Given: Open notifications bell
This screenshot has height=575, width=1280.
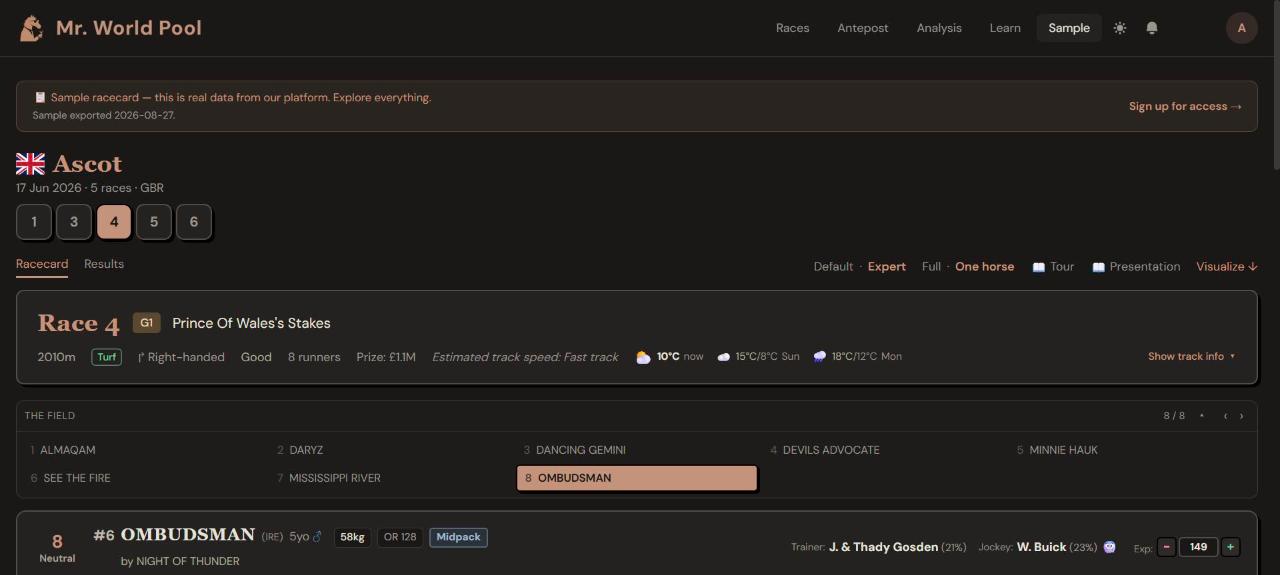Looking at the screenshot, I should [1152, 28].
